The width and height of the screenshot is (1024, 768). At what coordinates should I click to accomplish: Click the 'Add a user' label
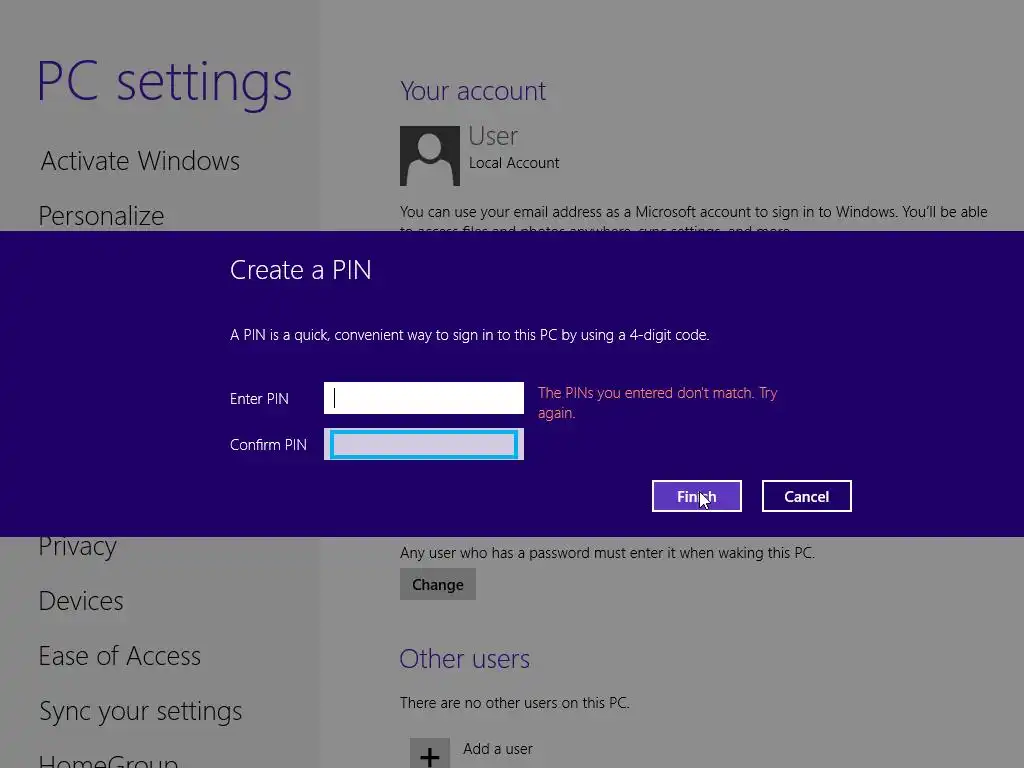click(498, 749)
